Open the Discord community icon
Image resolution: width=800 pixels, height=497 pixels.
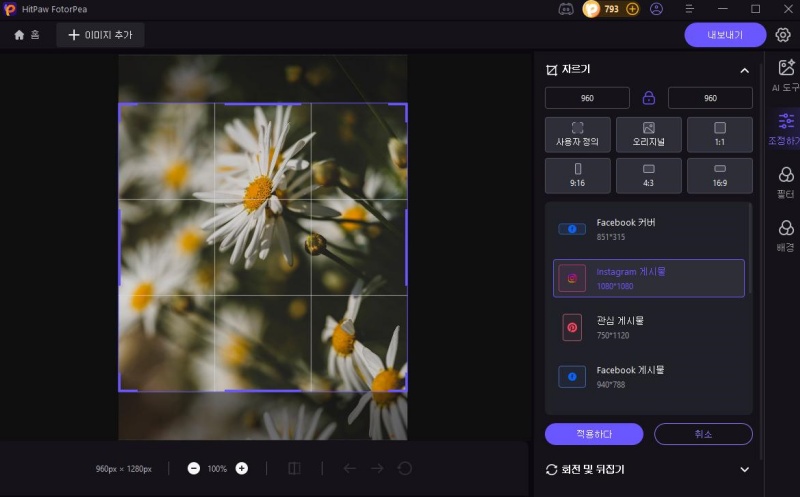coord(566,9)
